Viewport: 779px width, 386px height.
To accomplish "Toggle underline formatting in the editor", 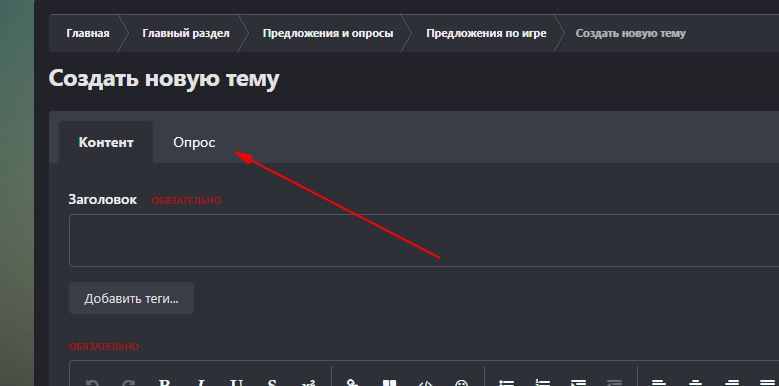I will coord(236,382).
